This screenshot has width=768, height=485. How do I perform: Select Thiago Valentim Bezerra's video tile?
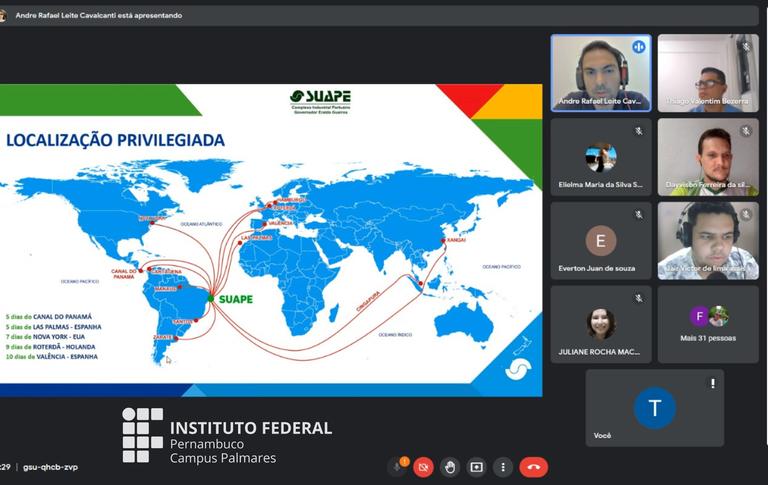[708, 73]
